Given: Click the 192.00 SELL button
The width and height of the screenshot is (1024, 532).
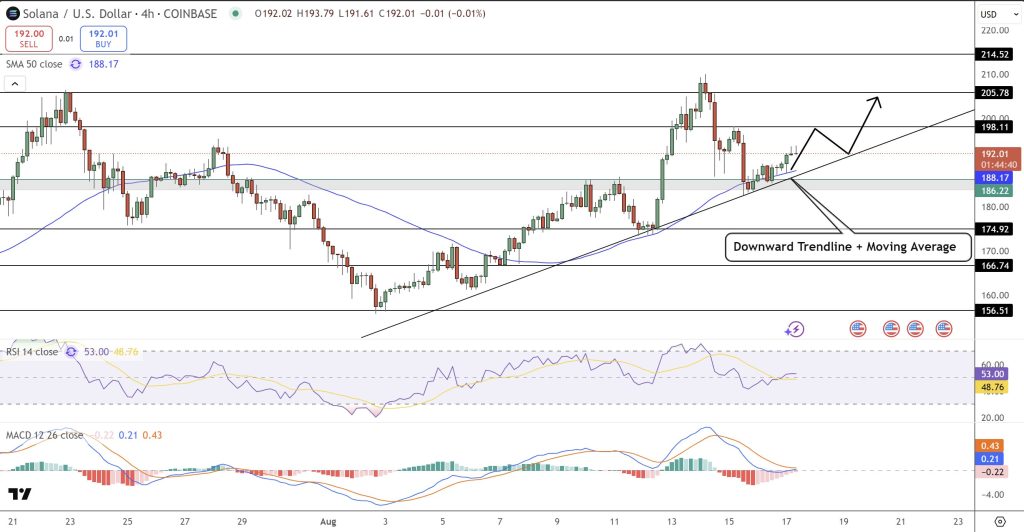Looking at the screenshot, I should click(x=29, y=39).
